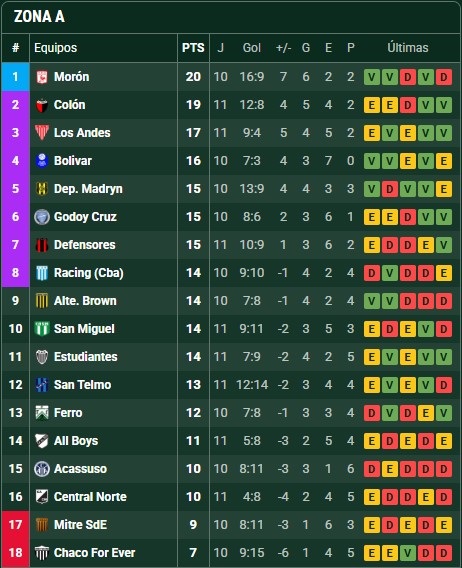
Task: Click the blue position 1 marker
Action: click(16, 77)
